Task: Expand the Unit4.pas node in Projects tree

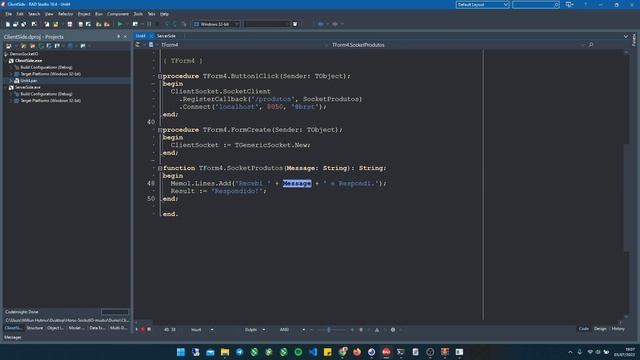Action: pos(11,81)
